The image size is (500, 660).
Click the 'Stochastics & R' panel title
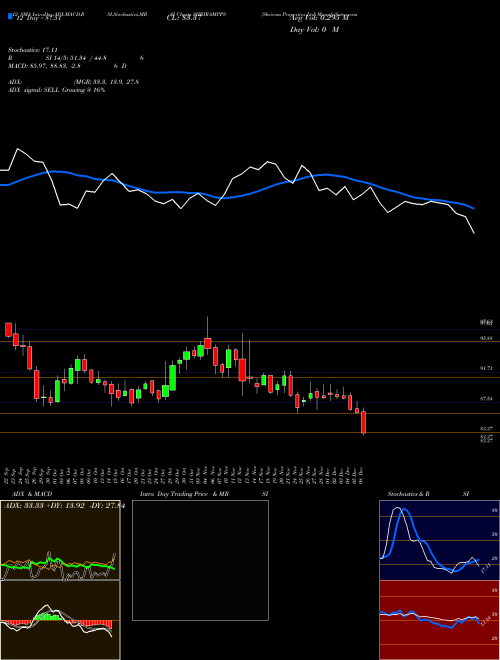click(408, 494)
